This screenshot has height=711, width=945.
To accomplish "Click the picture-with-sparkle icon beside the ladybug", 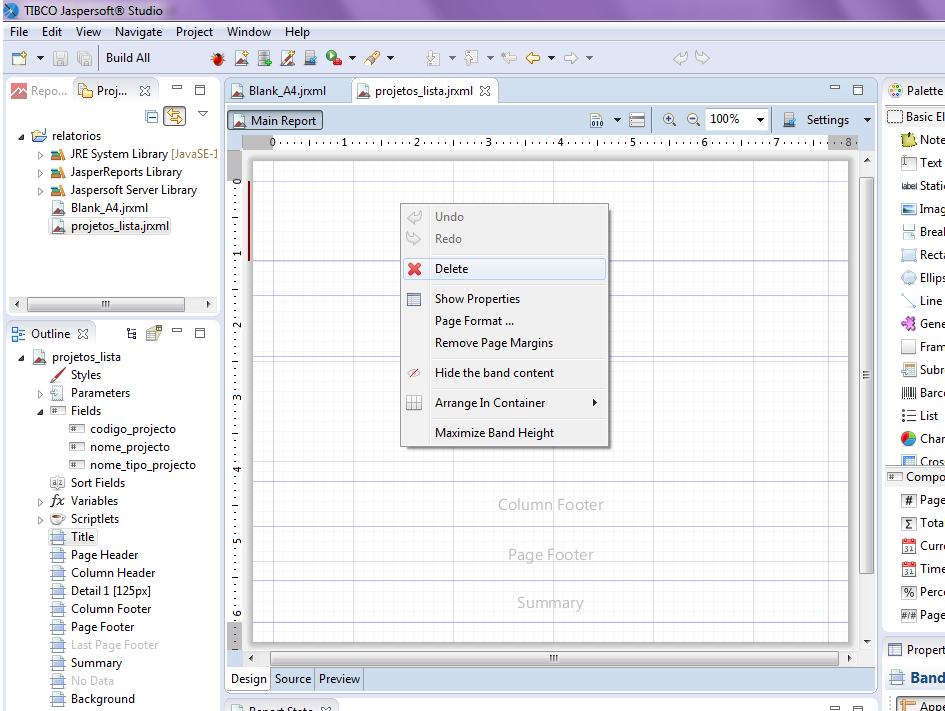I will (x=242, y=58).
